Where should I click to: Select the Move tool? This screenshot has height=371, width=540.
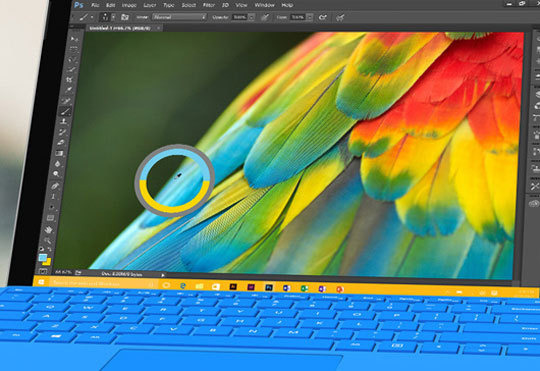tap(73, 39)
